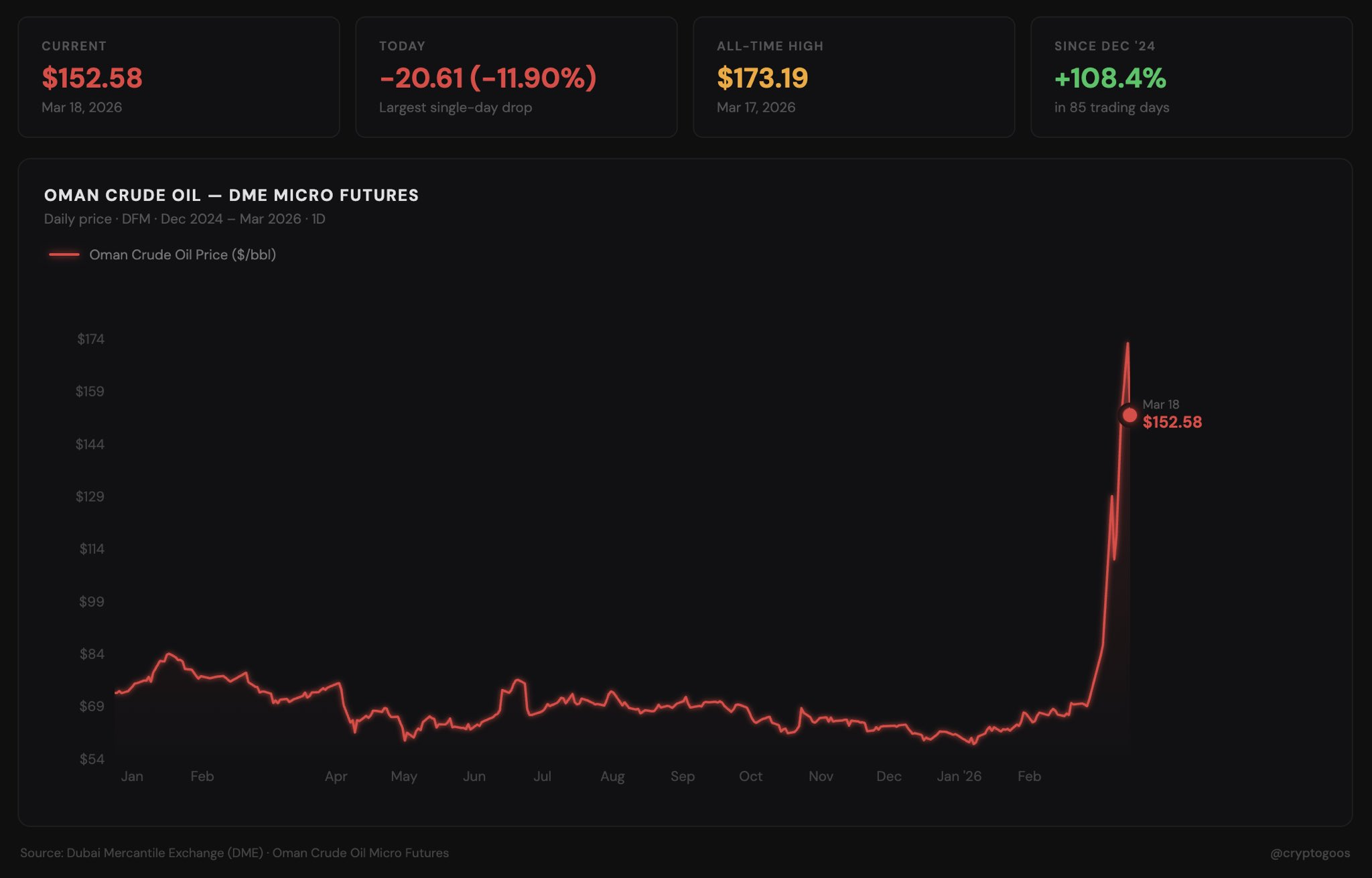This screenshot has height=878, width=1372.
Task: Click the Jul x-axis label
Action: click(542, 776)
